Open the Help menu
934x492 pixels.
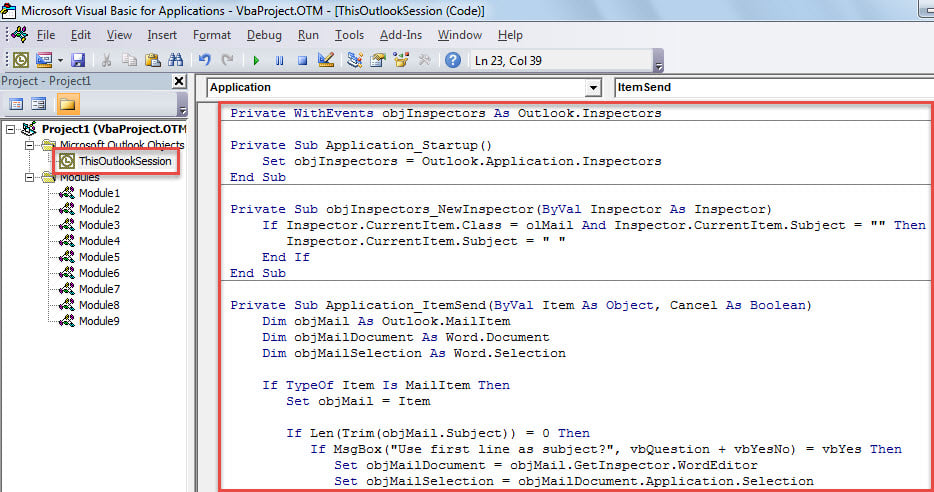point(510,35)
